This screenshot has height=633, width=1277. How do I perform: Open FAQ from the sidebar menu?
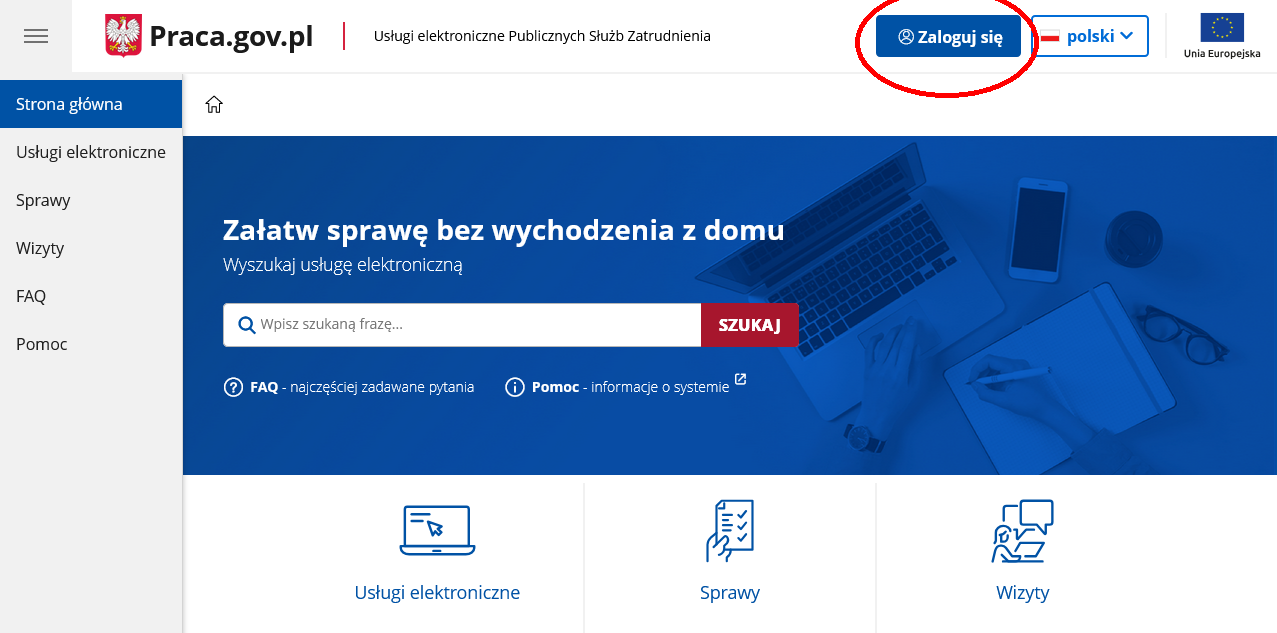31,296
